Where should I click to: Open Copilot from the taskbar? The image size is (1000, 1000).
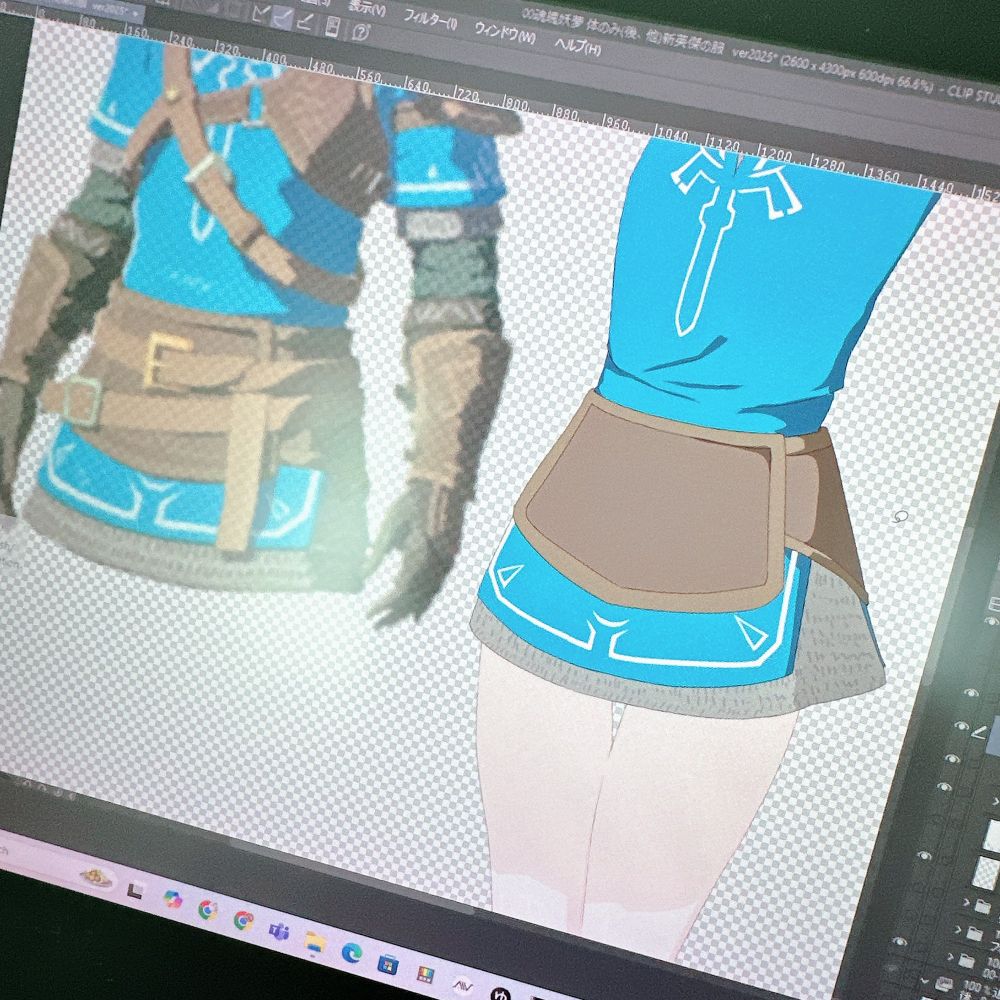pyautogui.click(x=172, y=900)
